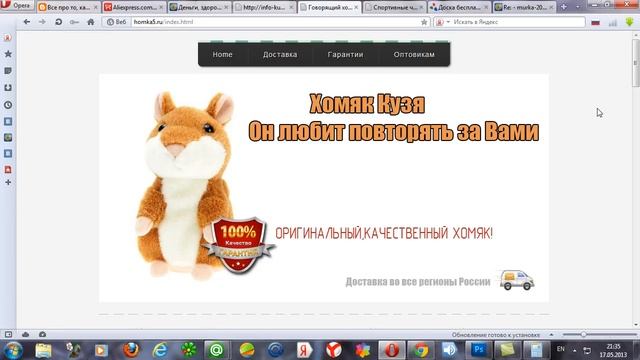Viewport: 640px width, 360px height.
Task: Open the search engine dropdown arrow
Action: (448, 22)
